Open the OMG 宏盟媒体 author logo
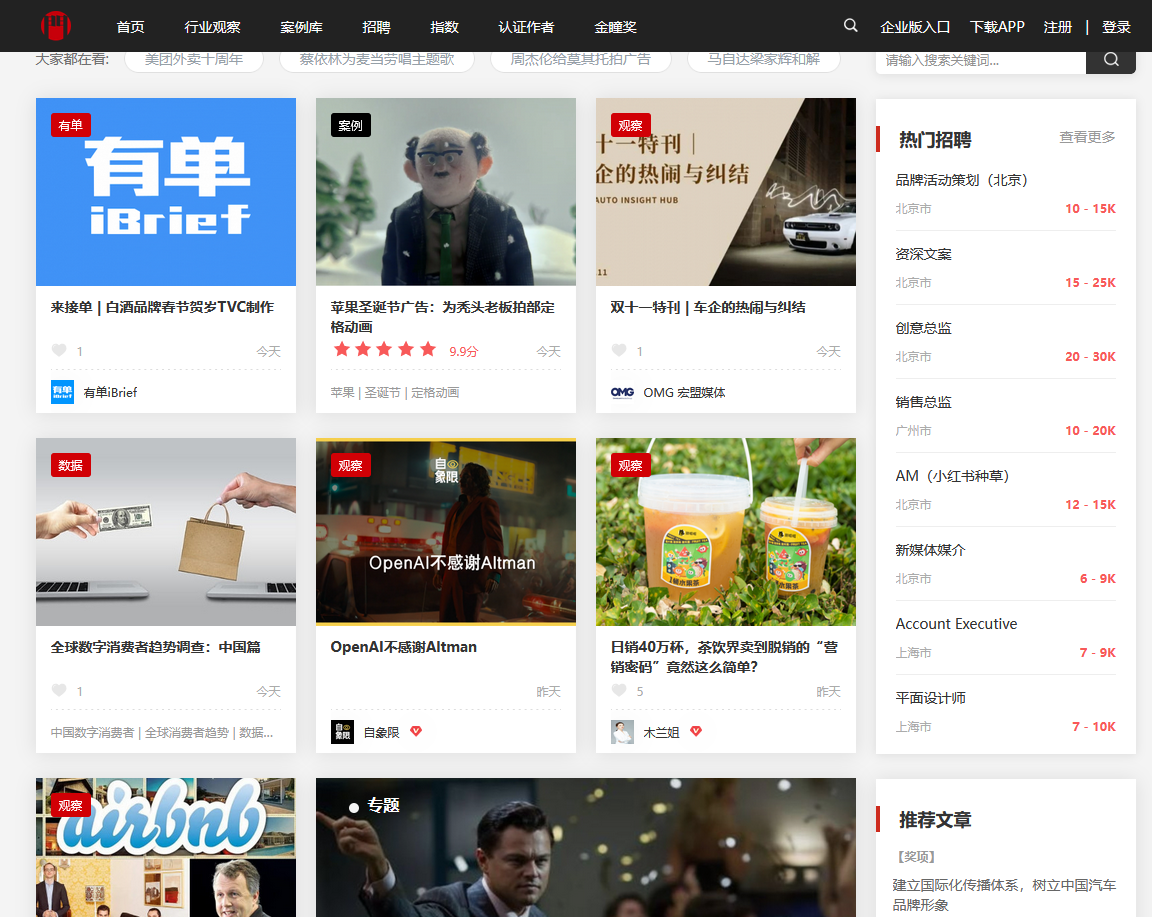The image size is (1152, 917). point(622,392)
